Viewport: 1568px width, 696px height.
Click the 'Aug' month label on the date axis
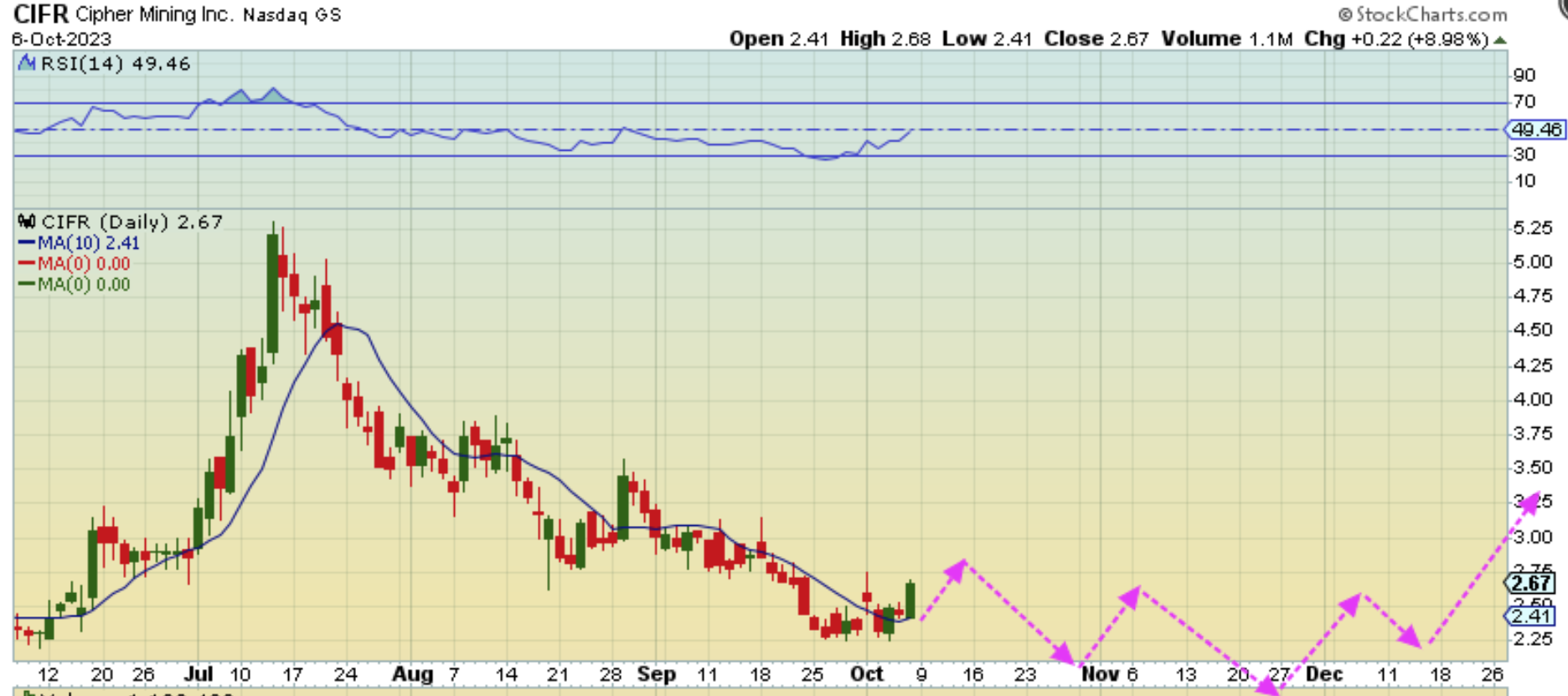(413, 674)
